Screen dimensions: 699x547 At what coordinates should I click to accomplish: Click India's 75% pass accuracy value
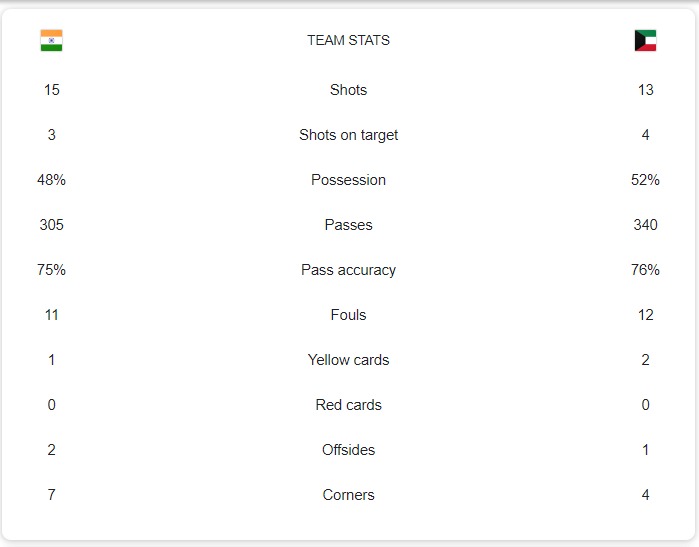tap(51, 270)
